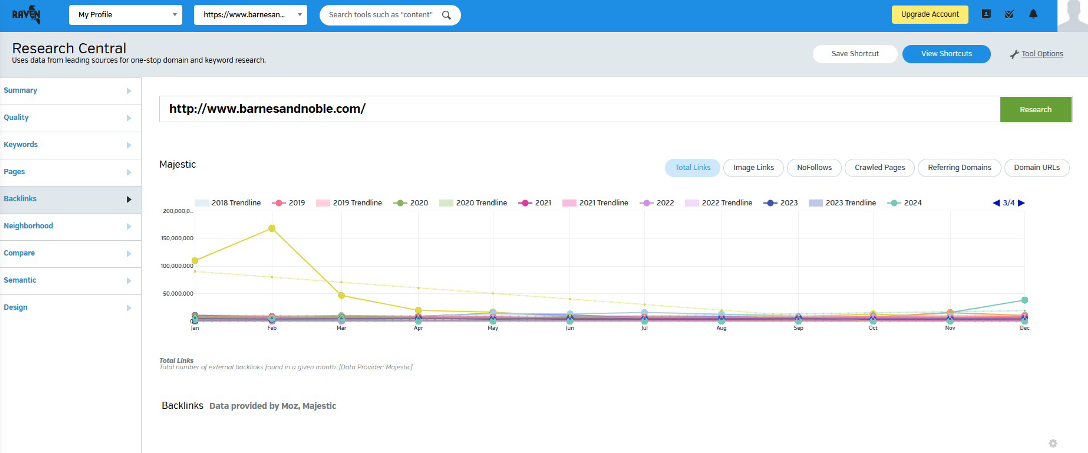Screen dimensions: 1088x453
Task: Toggle the 2024 legend series
Action: click(x=903, y=203)
